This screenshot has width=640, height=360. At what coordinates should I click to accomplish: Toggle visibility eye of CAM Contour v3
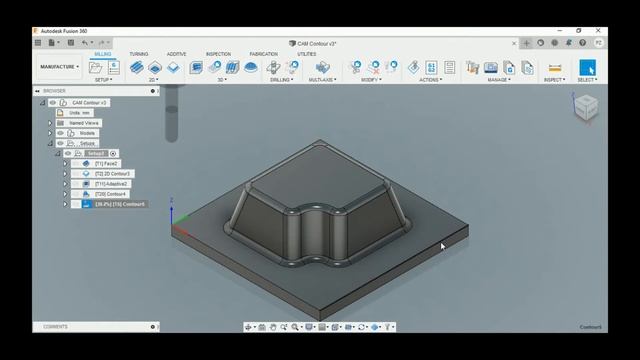tap(53, 102)
